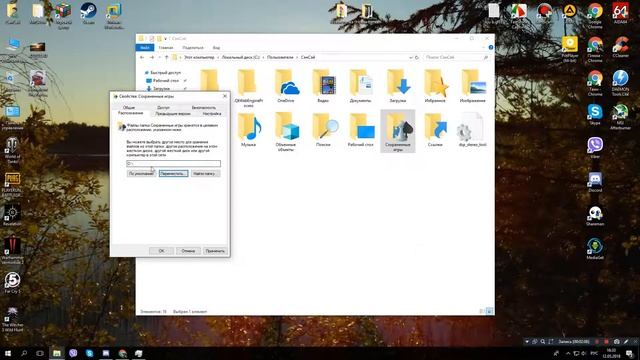
Task: Open The Witcher 3 desktop shortcut
Action: [x=12, y=319]
